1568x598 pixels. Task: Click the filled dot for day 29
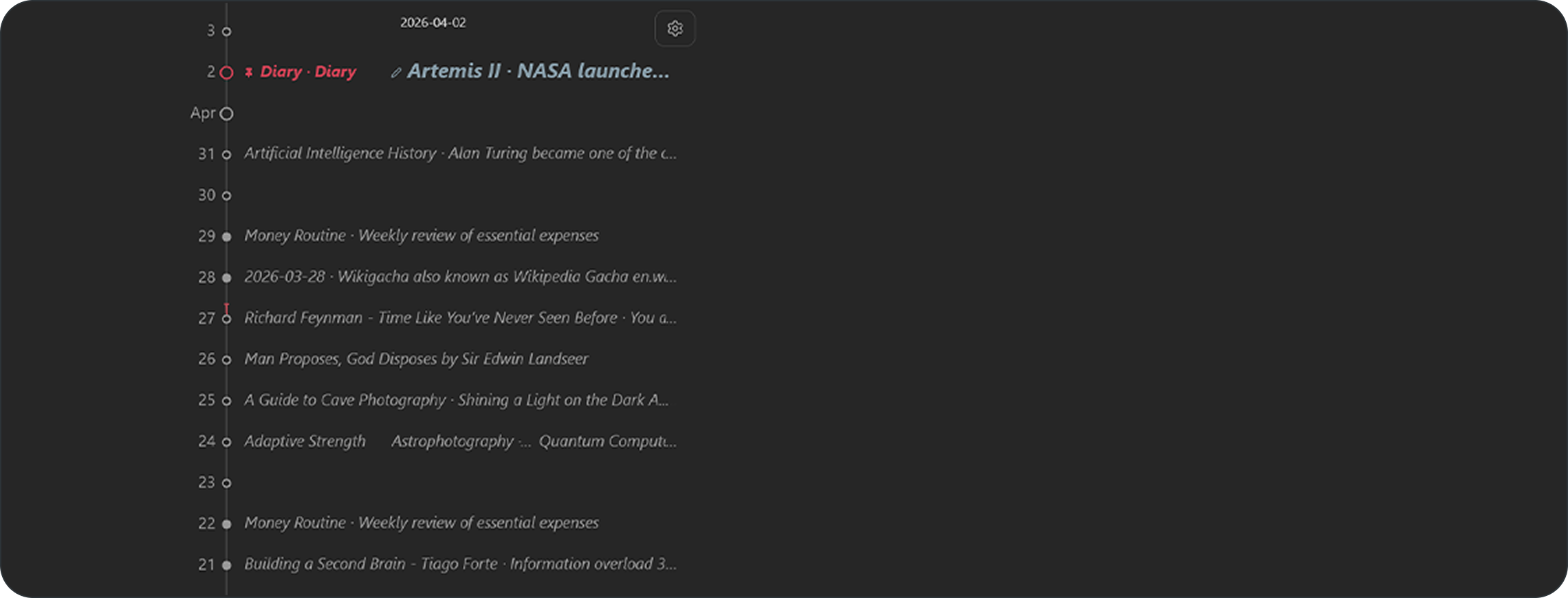click(x=226, y=236)
